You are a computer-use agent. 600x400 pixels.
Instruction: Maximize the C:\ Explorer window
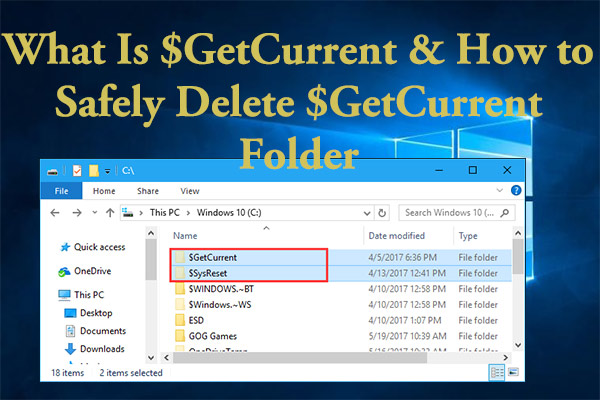coord(473,170)
